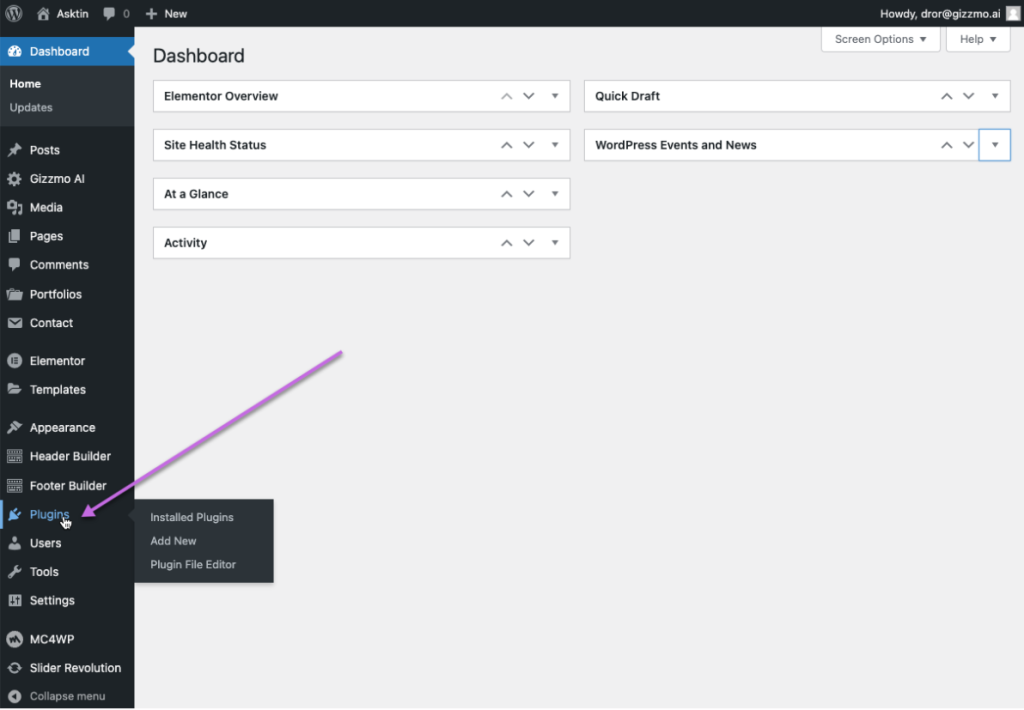
Task: Click the Updates link under Dashboard
Action: [31, 108]
